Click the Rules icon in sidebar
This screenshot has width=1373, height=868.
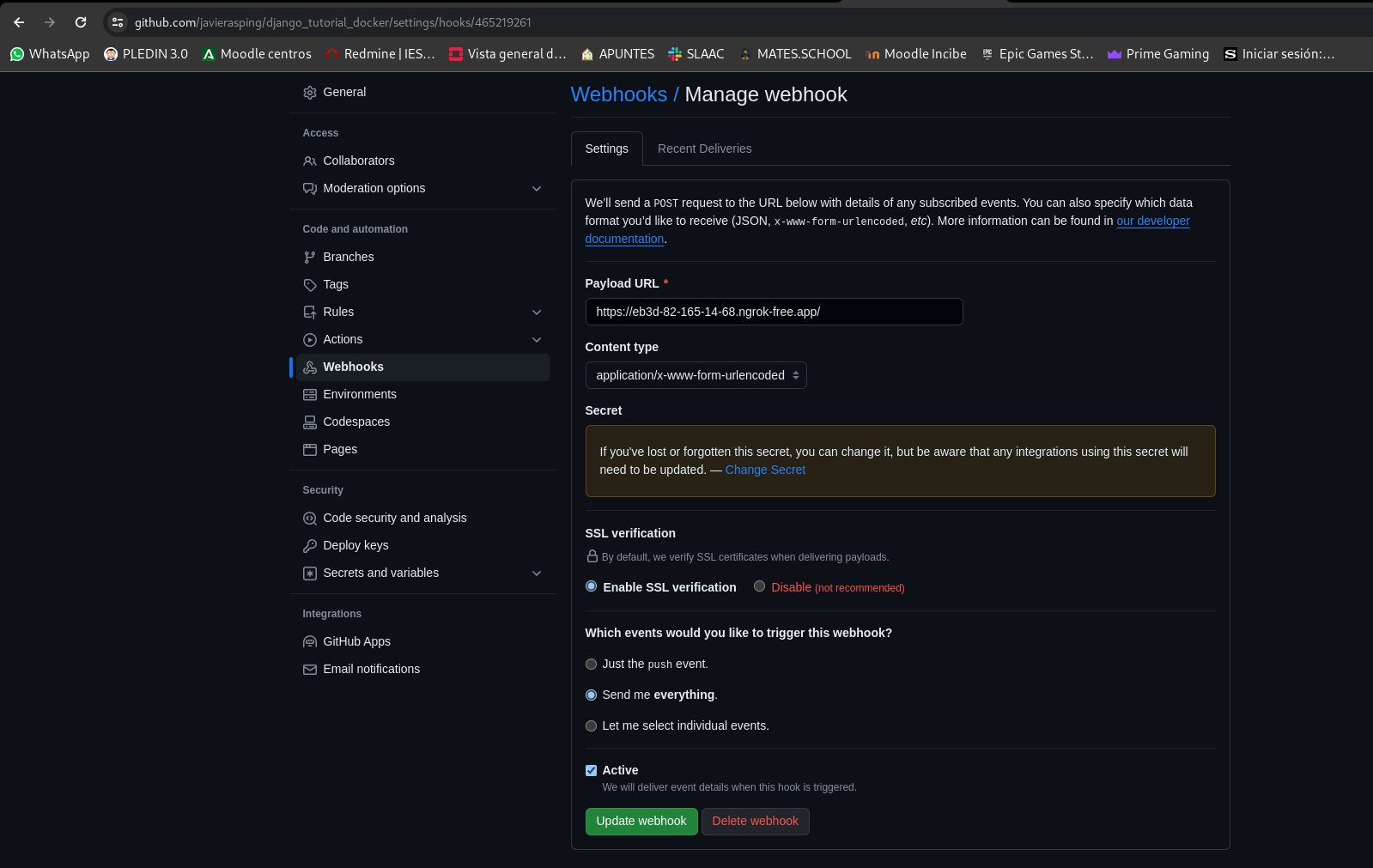310,313
